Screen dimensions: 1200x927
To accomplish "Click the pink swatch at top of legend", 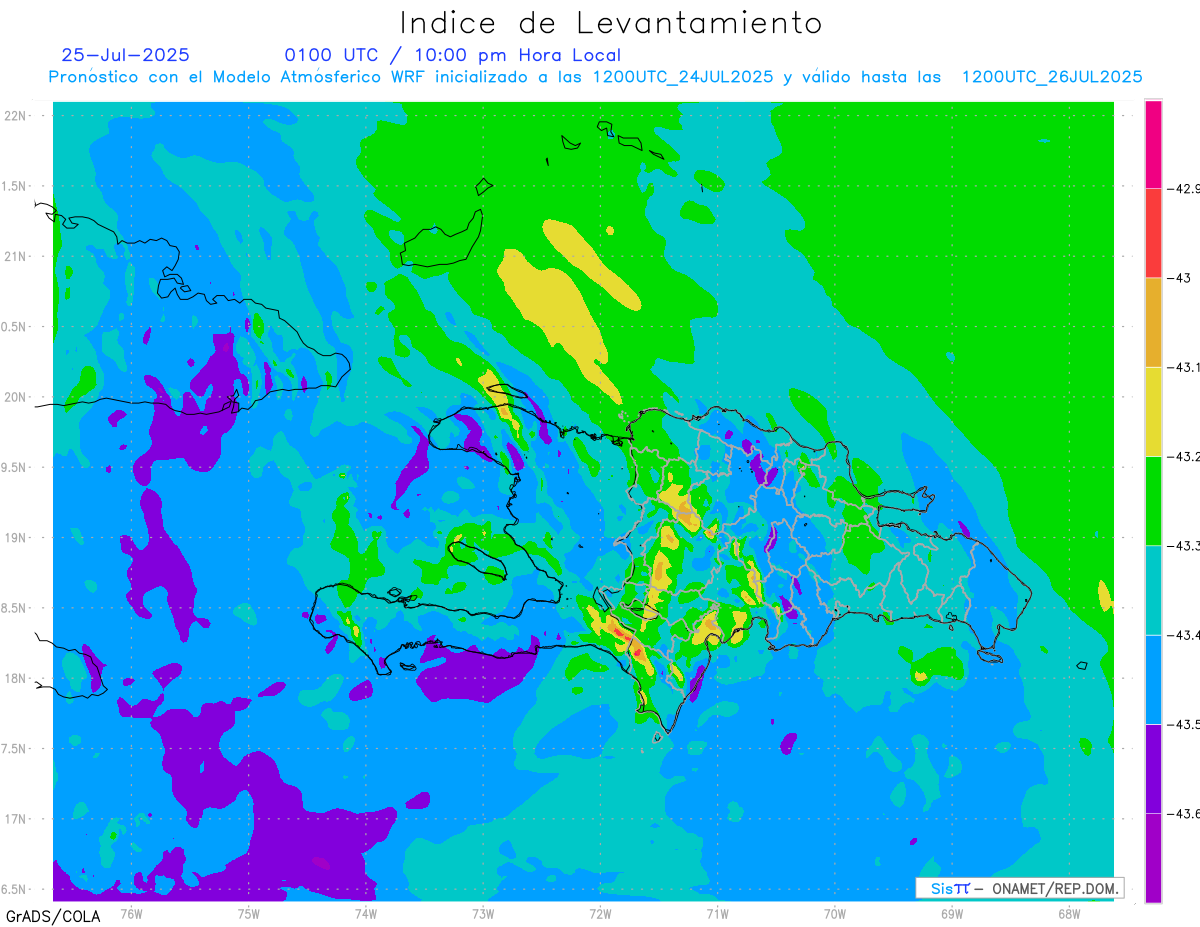I will [x=1153, y=144].
